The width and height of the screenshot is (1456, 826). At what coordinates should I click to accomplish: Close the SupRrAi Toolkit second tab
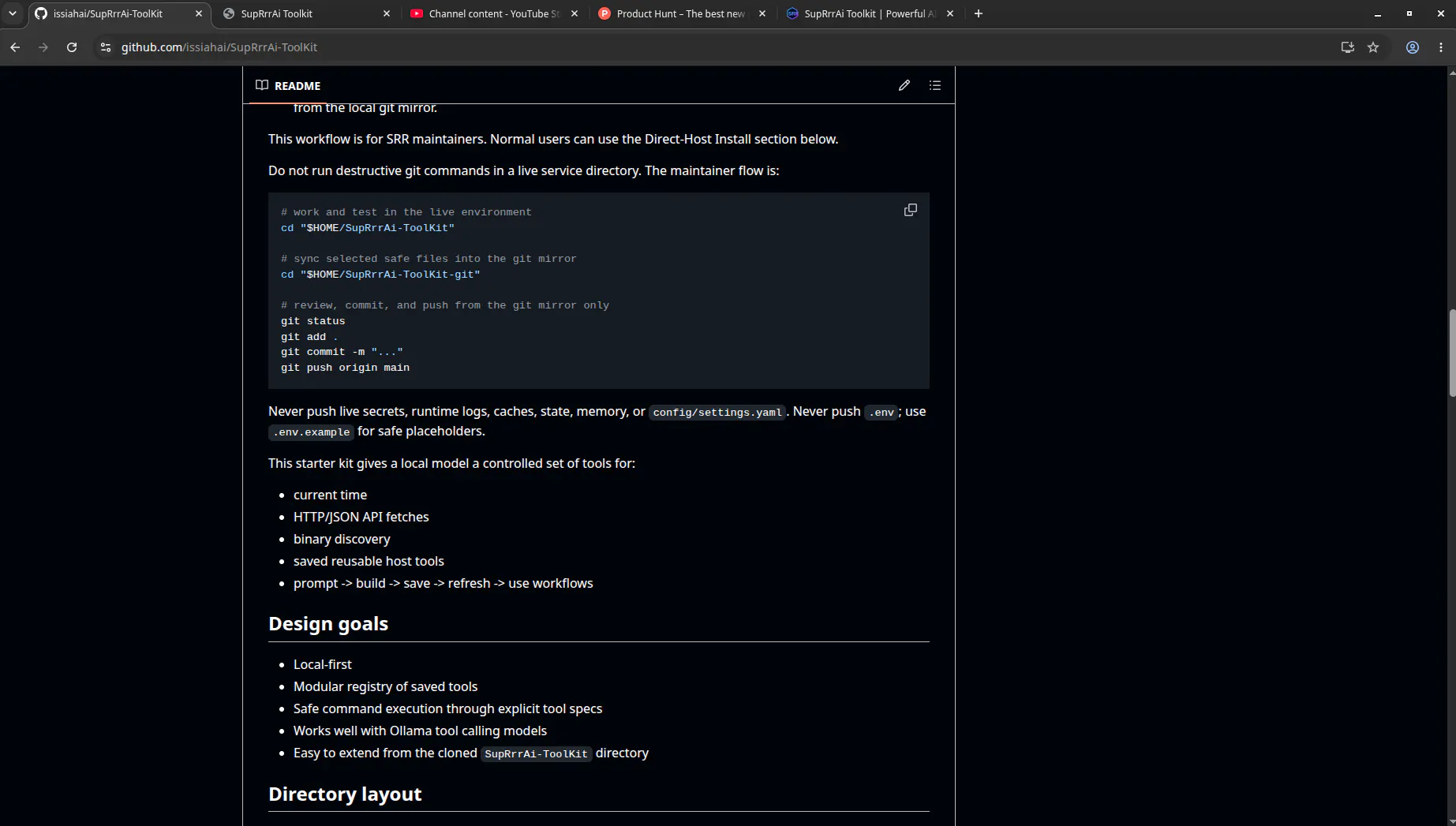(x=387, y=13)
